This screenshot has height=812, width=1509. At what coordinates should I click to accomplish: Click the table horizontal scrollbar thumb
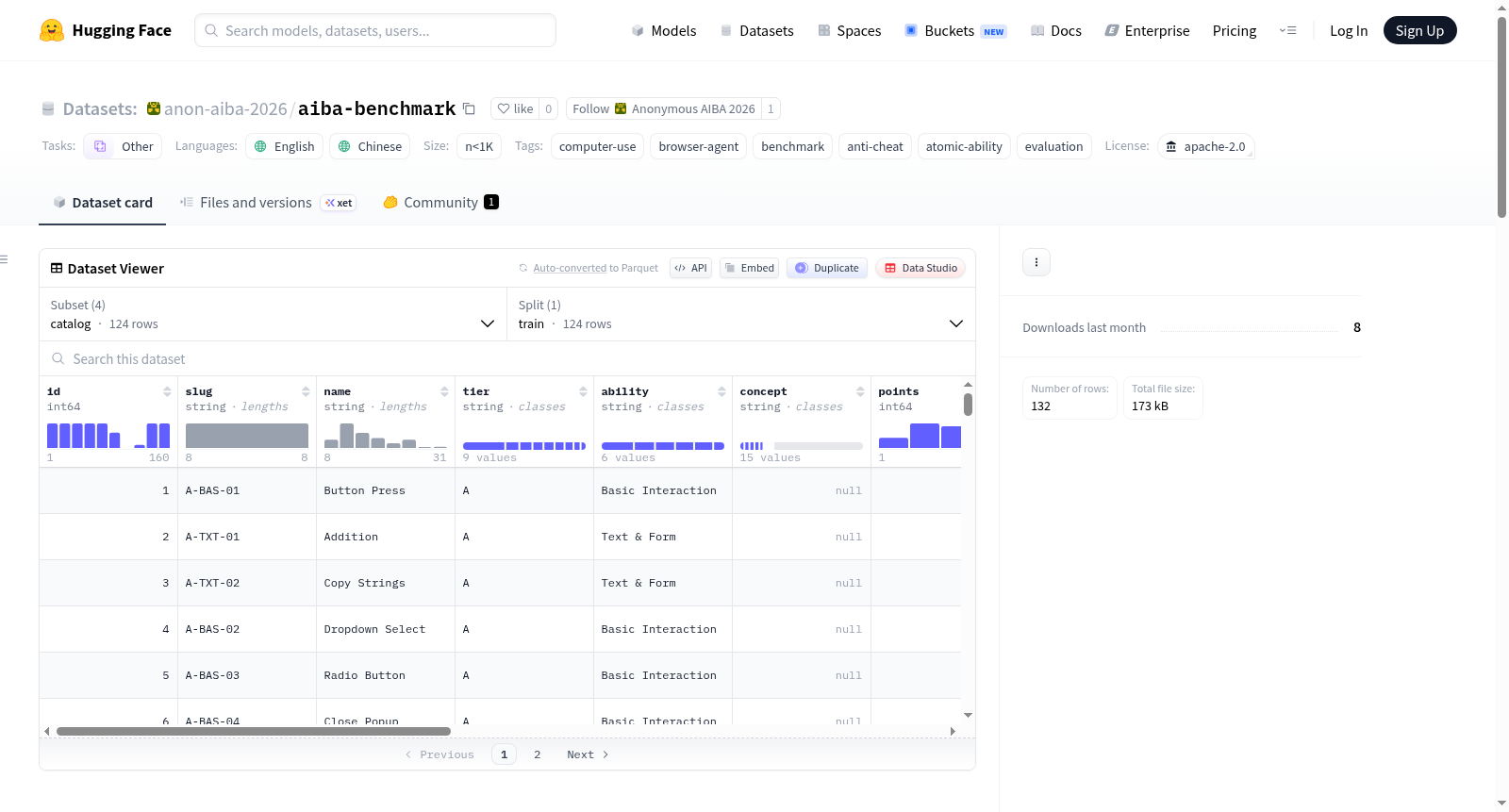coord(254,731)
